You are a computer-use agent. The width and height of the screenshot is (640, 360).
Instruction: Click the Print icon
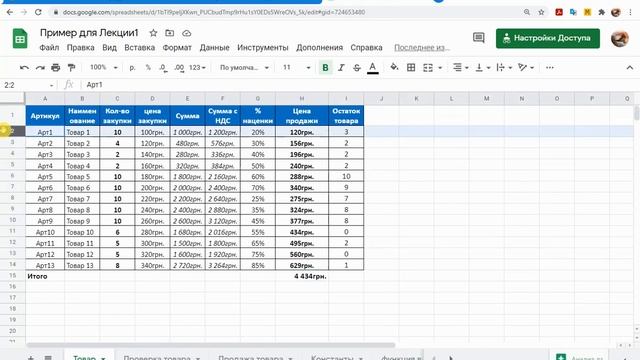(x=56, y=68)
